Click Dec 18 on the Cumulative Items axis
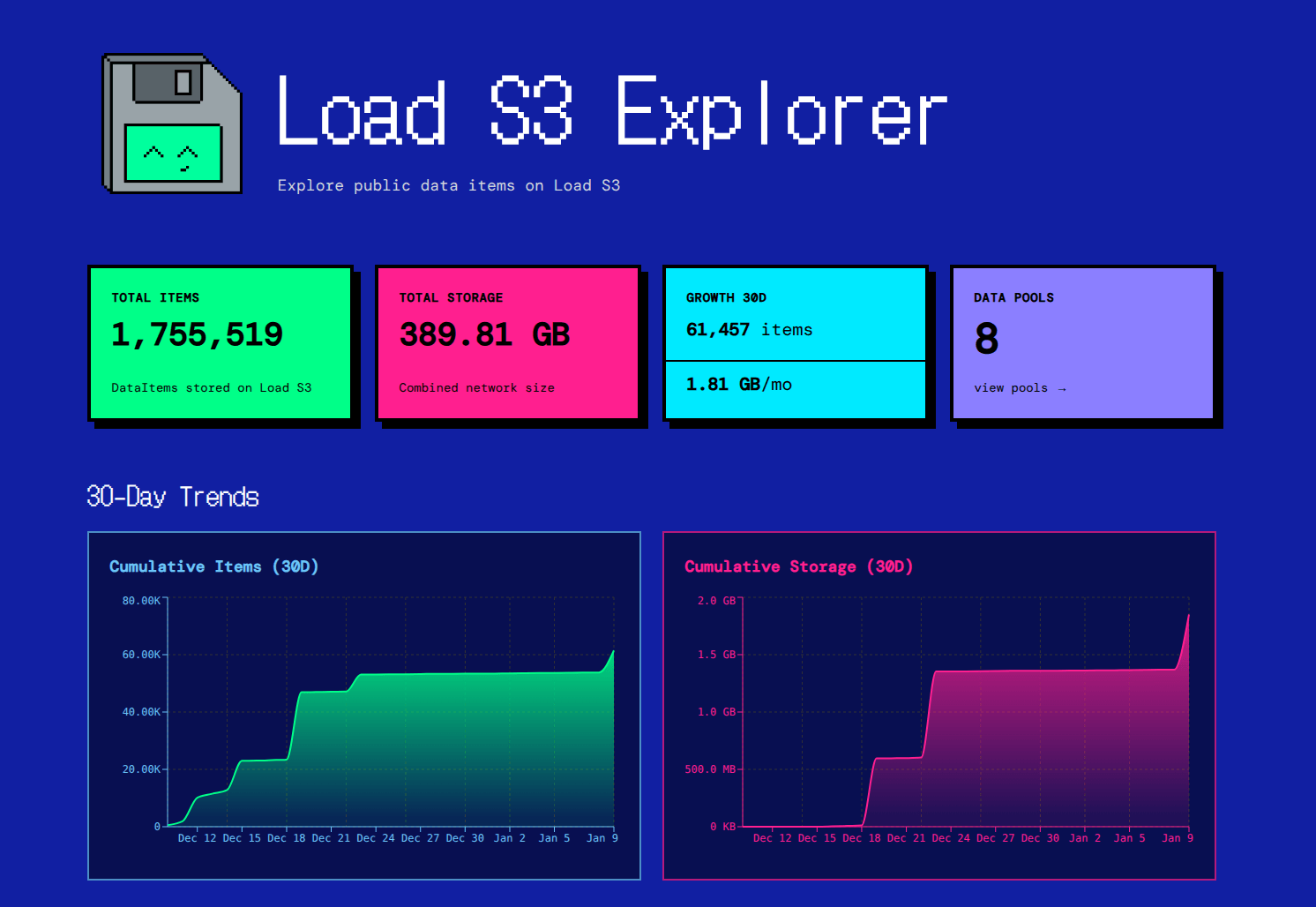Screen dimensions: 1316x907 point(287,838)
